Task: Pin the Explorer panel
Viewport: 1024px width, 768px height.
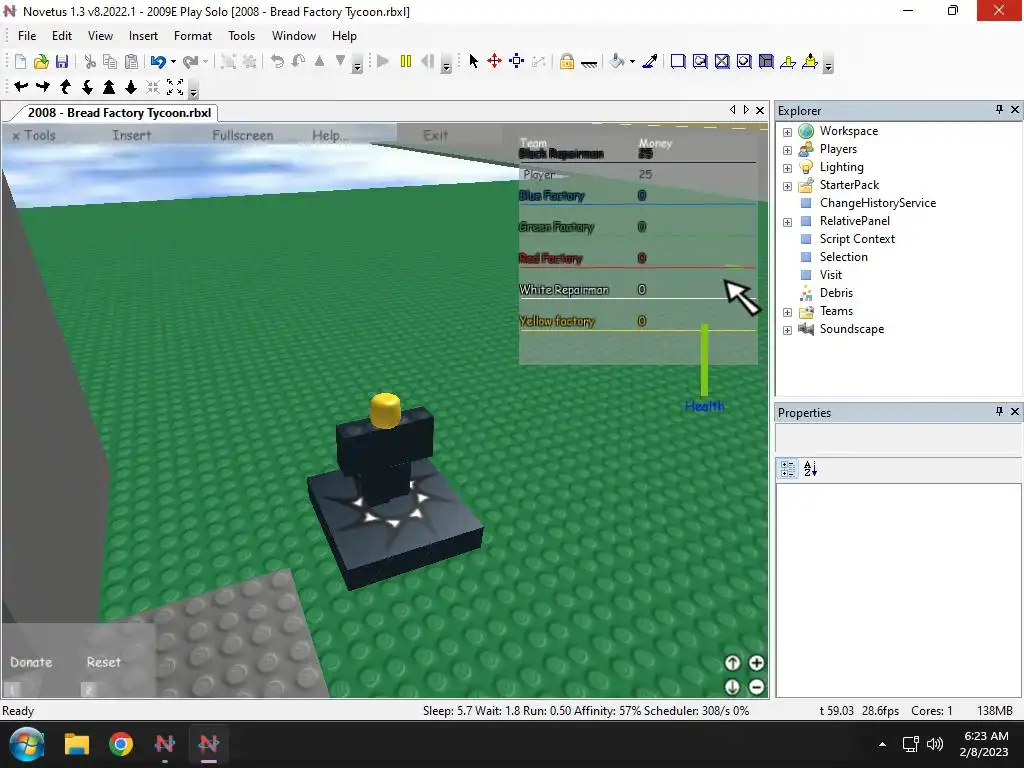Action: coord(999,110)
